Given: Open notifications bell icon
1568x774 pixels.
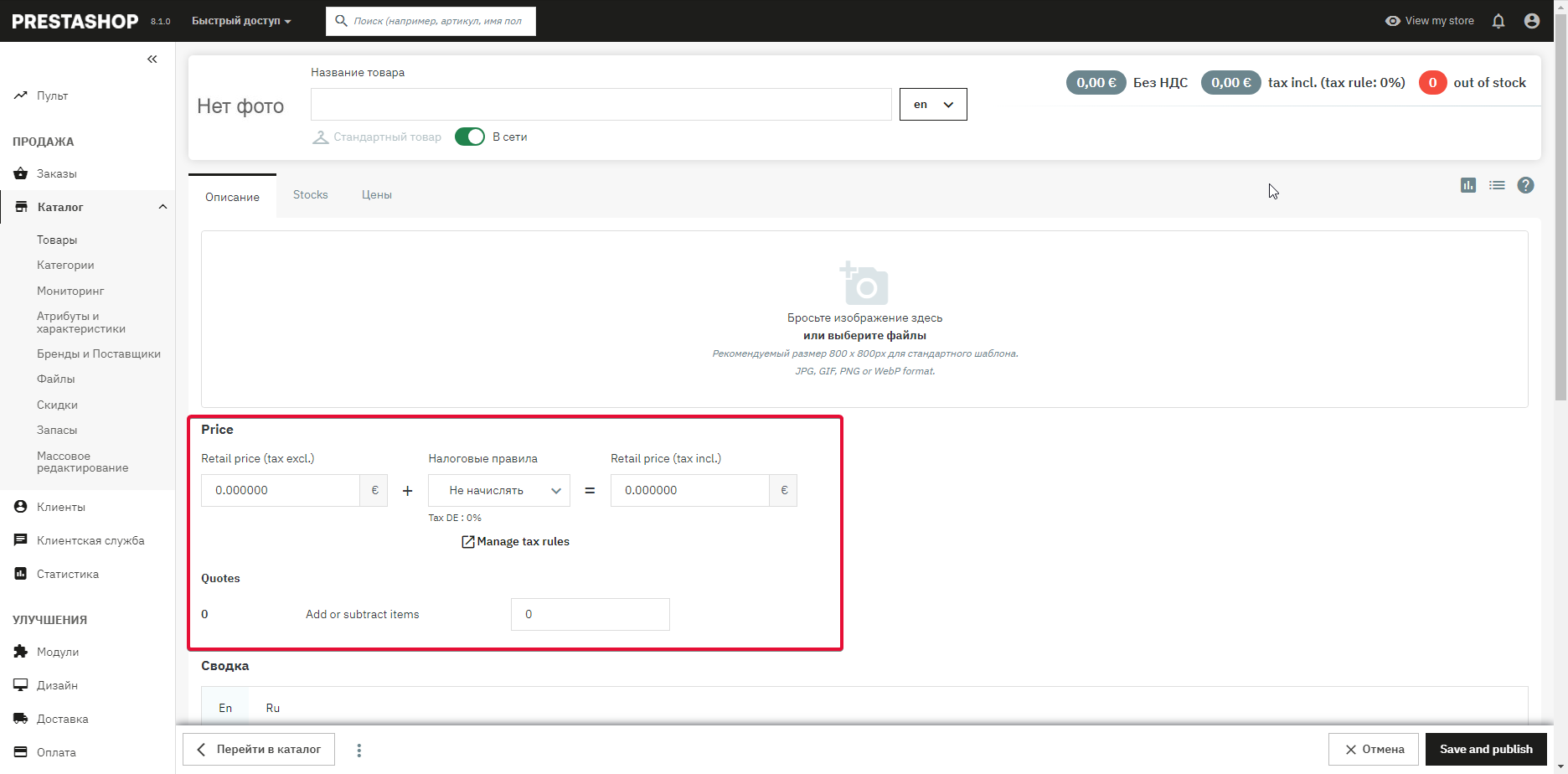Looking at the screenshot, I should click(x=1498, y=21).
